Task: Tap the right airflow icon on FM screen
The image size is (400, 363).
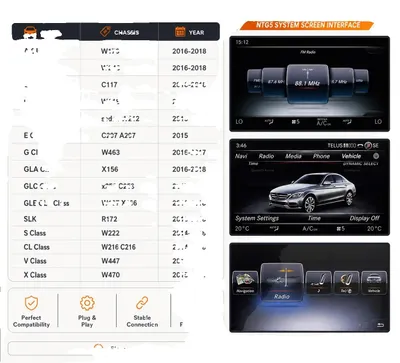Action: 347,122
